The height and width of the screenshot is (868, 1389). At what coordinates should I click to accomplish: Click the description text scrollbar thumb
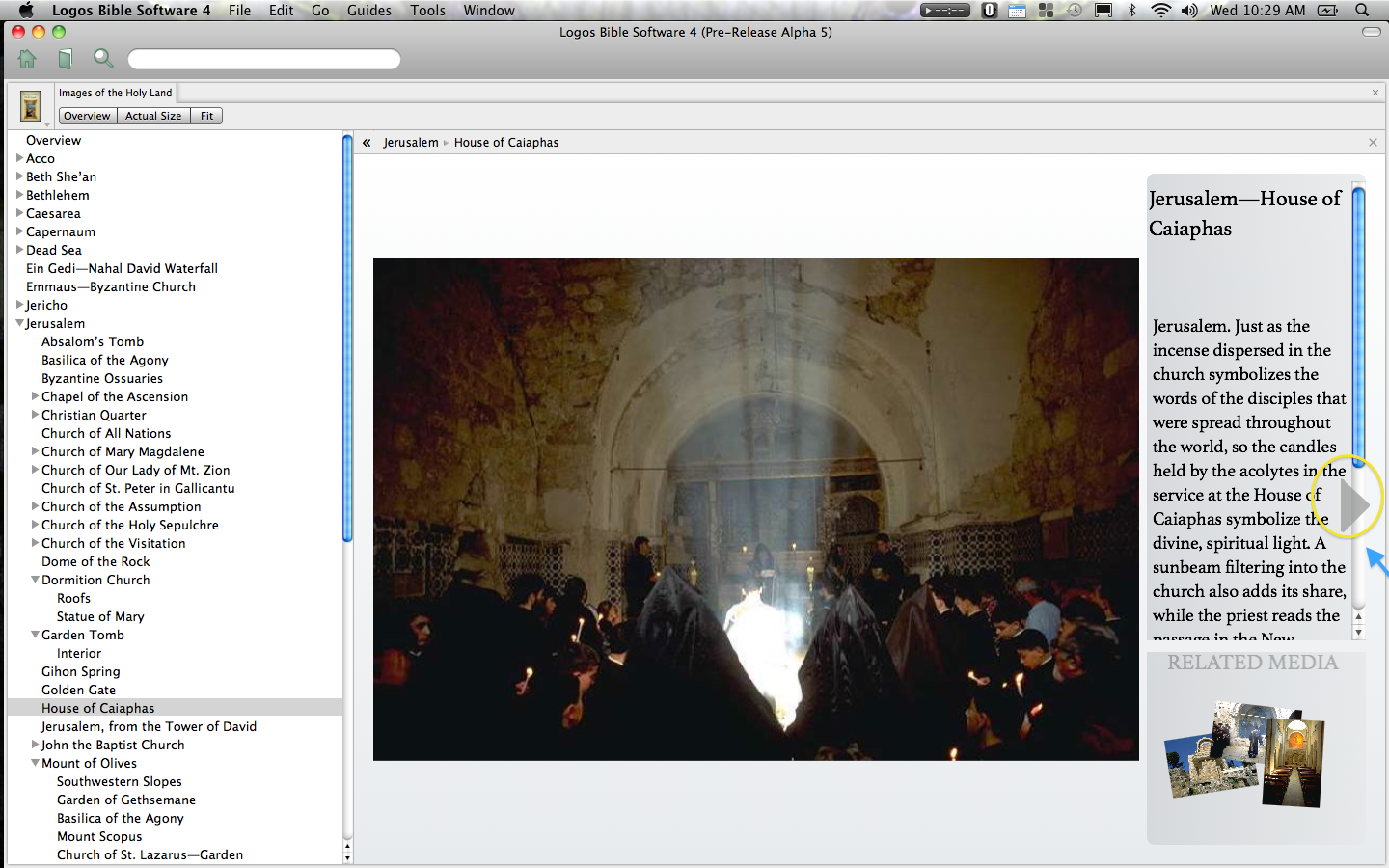[x=1358, y=326]
